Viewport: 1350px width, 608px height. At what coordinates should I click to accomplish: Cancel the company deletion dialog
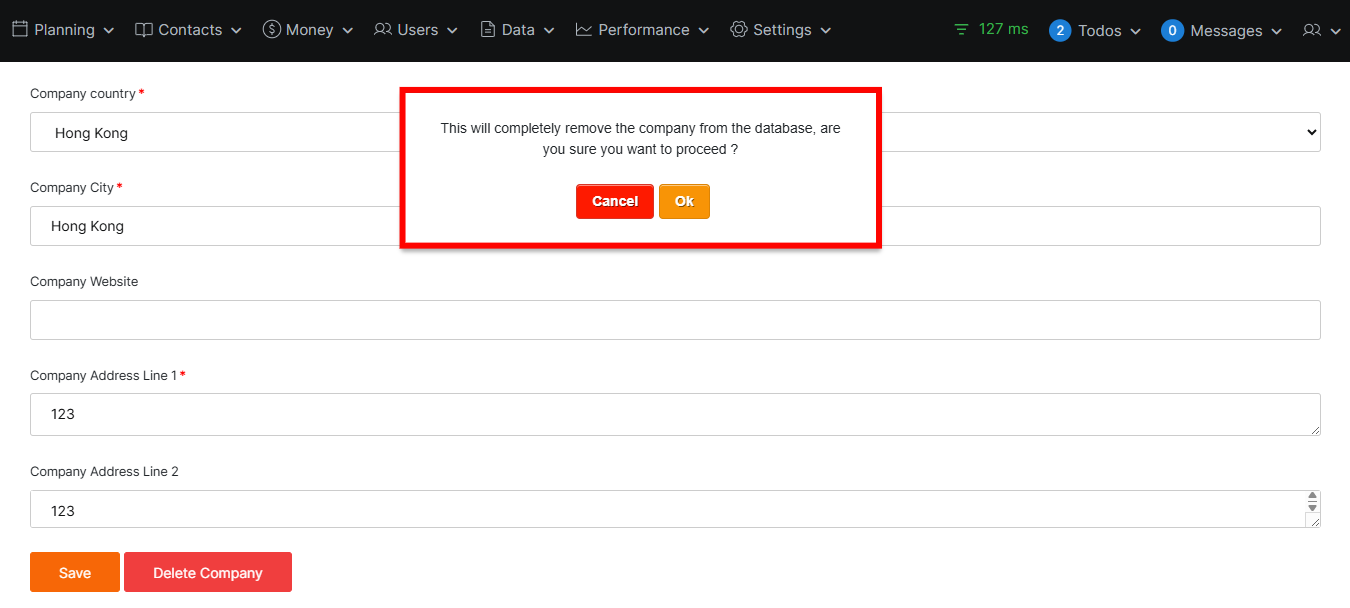click(614, 201)
